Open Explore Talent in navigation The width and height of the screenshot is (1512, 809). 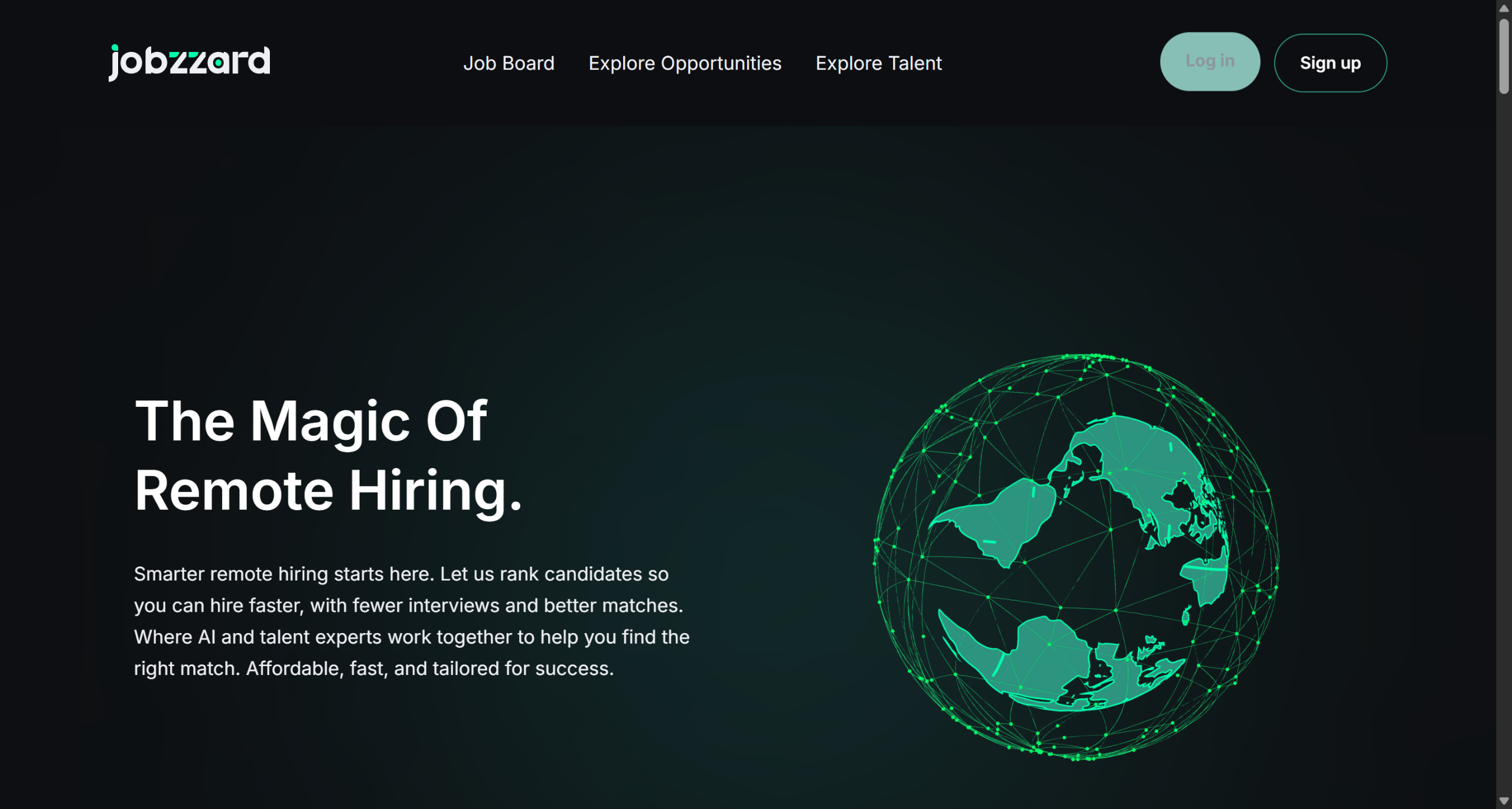878,63
